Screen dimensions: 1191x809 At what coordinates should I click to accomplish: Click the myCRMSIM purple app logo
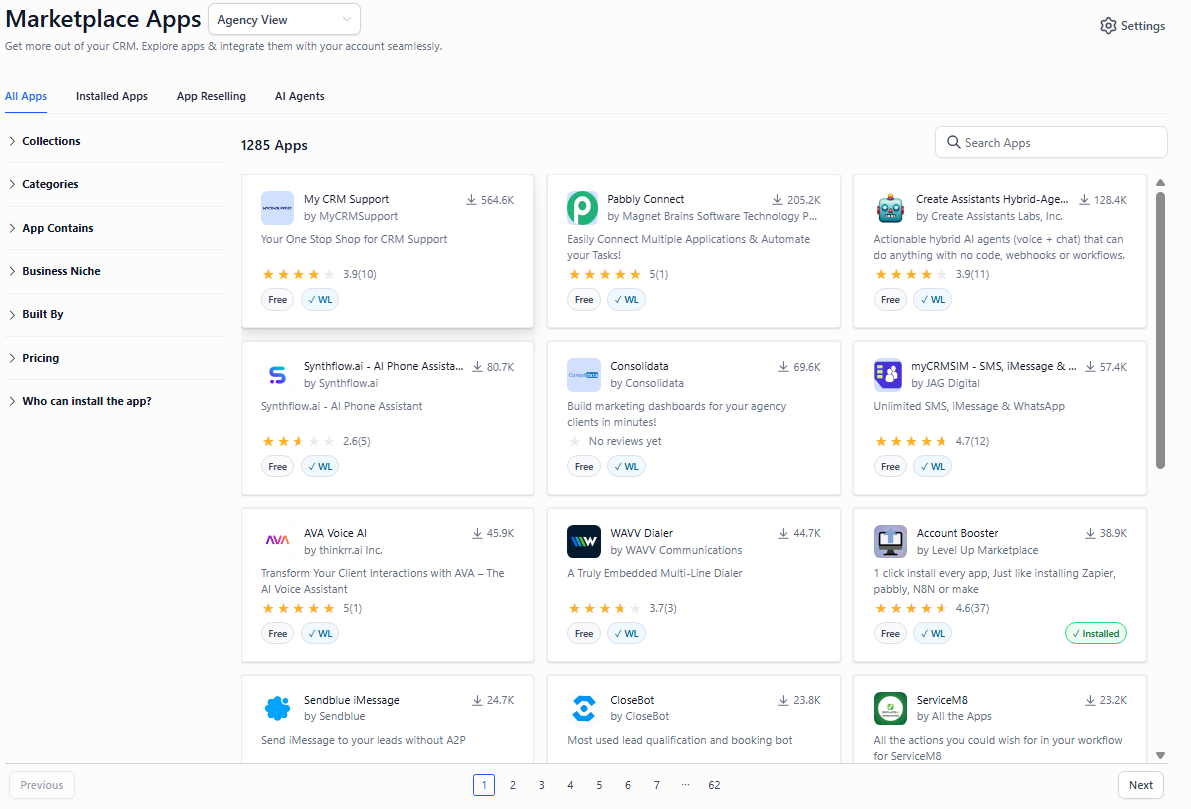(888, 374)
